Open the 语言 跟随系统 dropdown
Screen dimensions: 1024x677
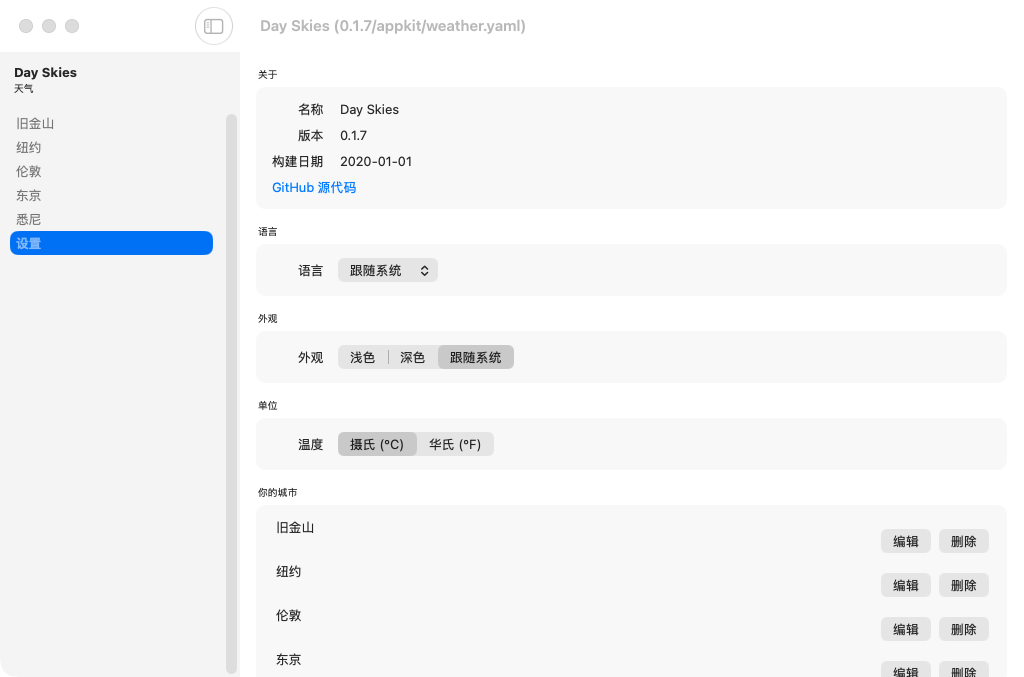pyautogui.click(x=388, y=270)
